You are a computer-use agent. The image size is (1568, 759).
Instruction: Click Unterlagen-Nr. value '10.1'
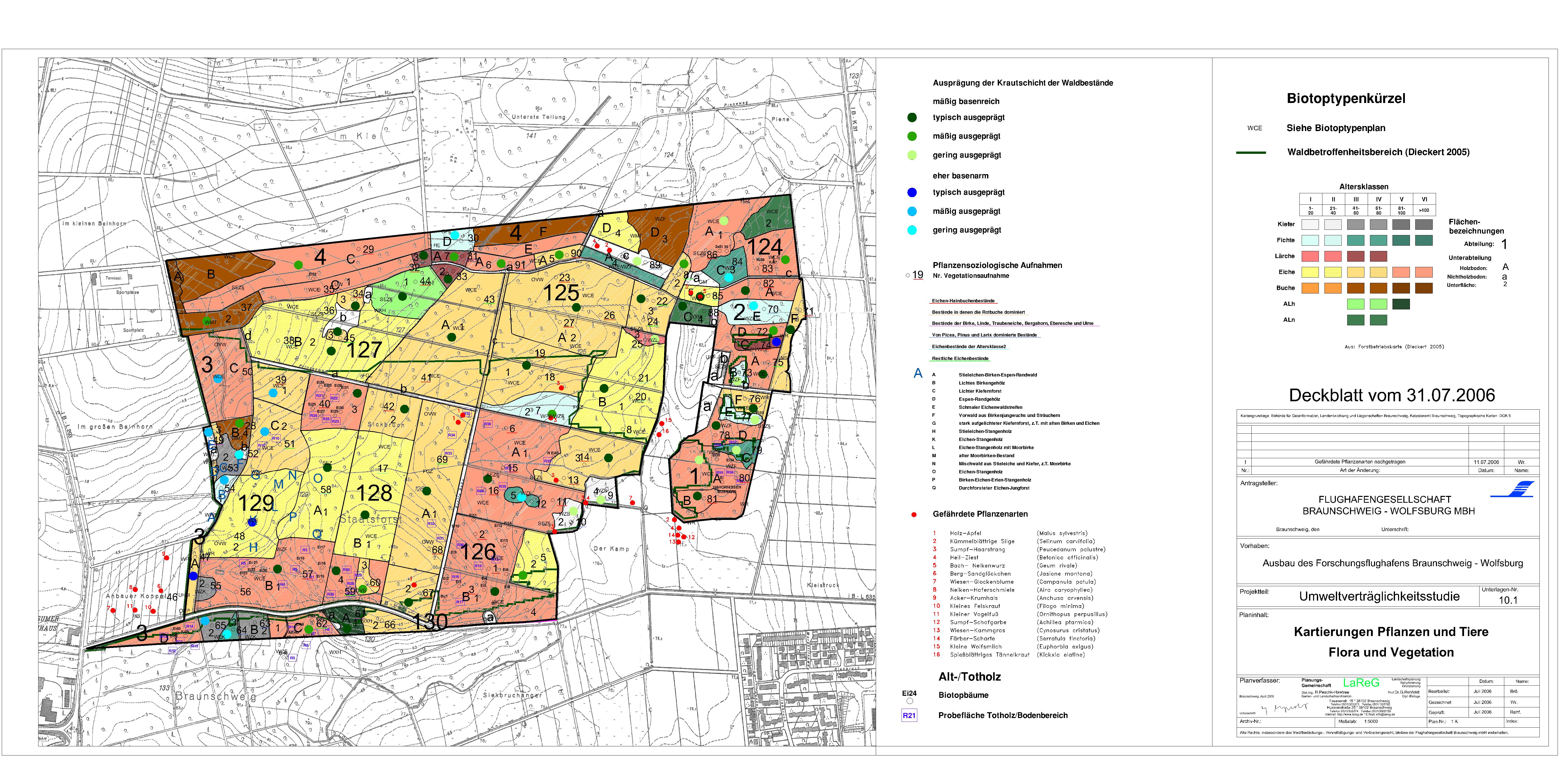pyautogui.click(x=1508, y=601)
